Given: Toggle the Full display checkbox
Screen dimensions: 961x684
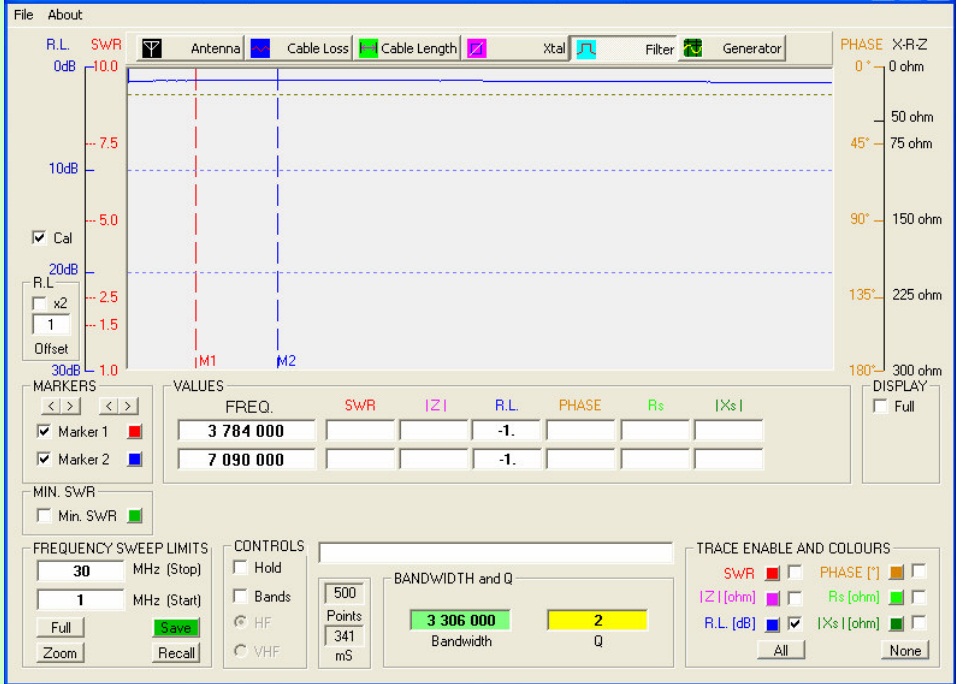Looking at the screenshot, I should coord(880,406).
